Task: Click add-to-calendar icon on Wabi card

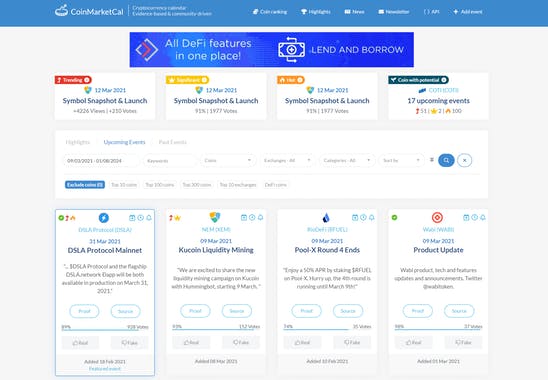Action: tap(466, 217)
